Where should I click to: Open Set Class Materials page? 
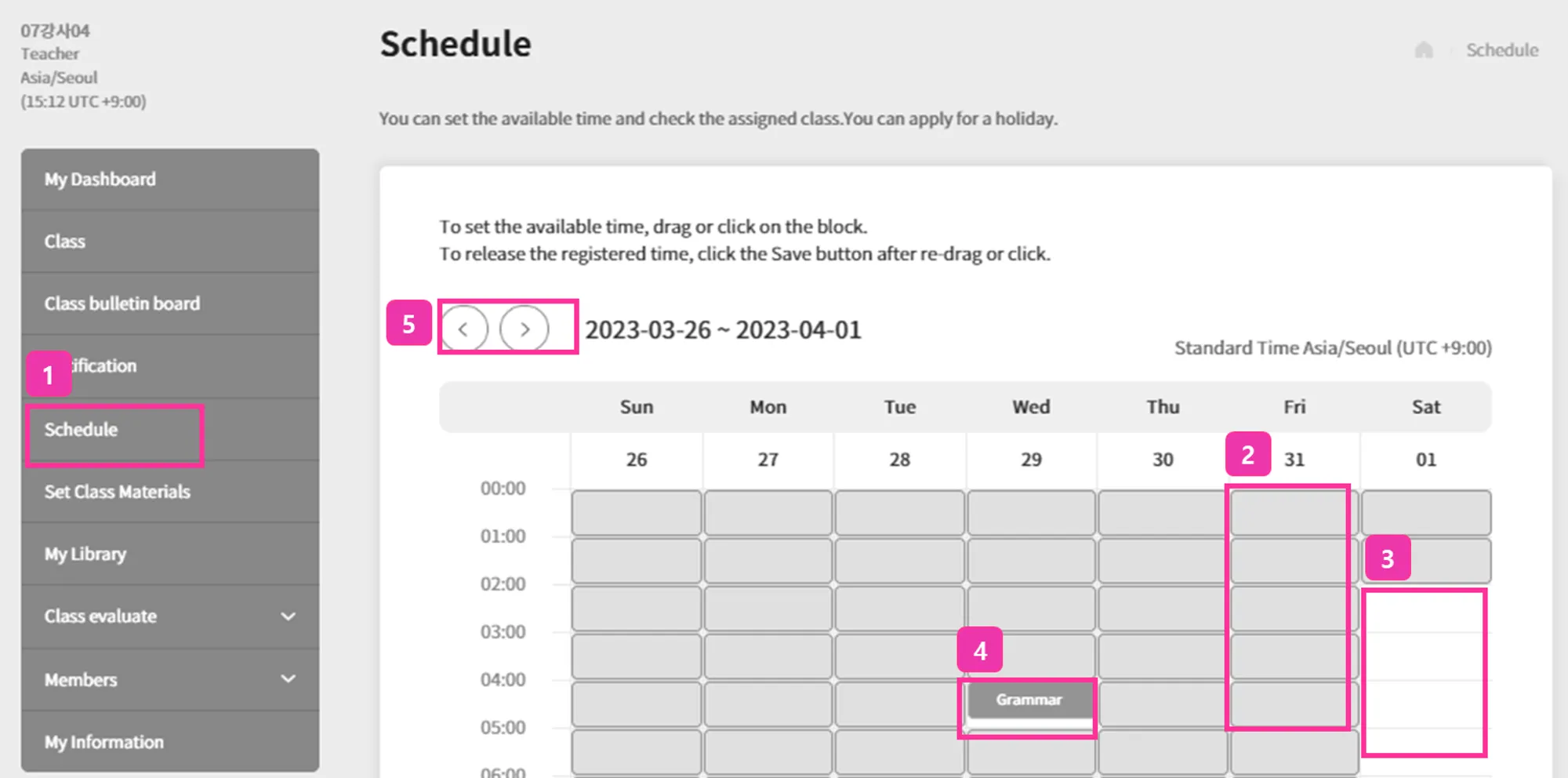pyautogui.click(x=117, y=492)
